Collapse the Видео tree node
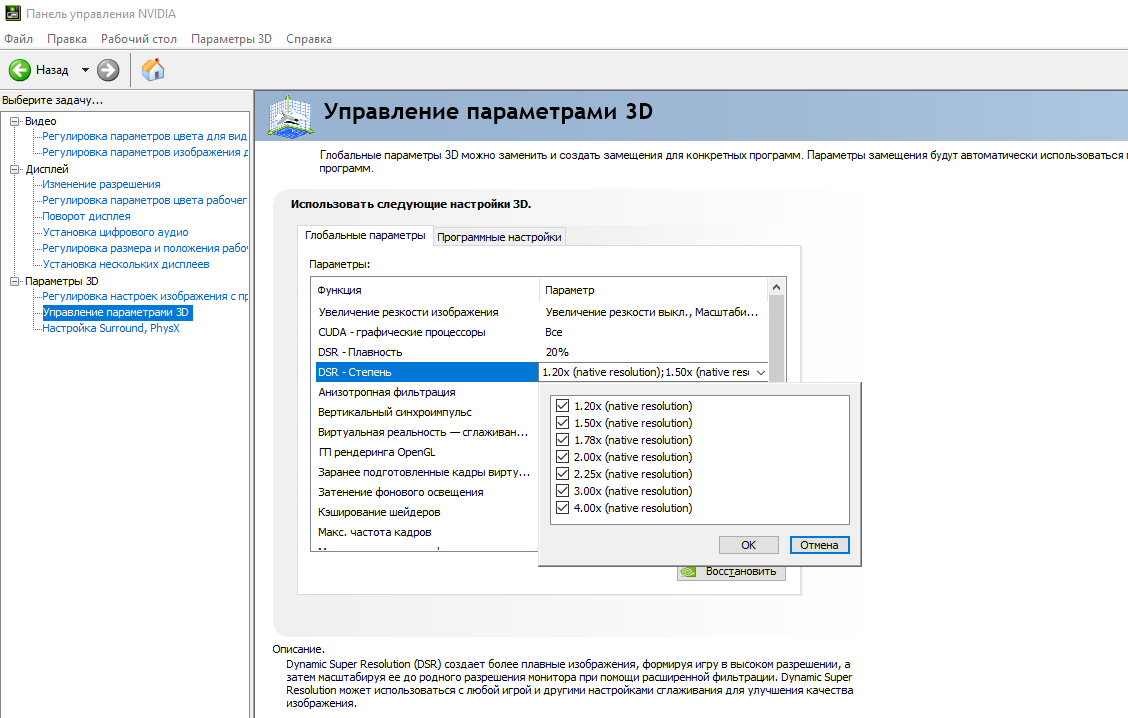 pos(14,122)
